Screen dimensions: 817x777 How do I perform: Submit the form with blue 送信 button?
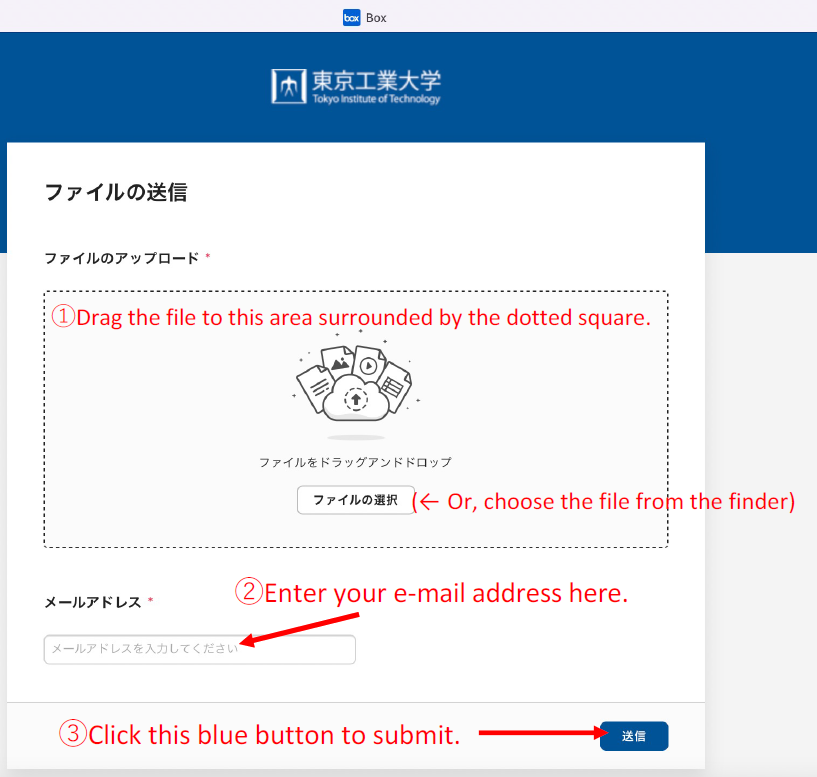click(634, 736)
